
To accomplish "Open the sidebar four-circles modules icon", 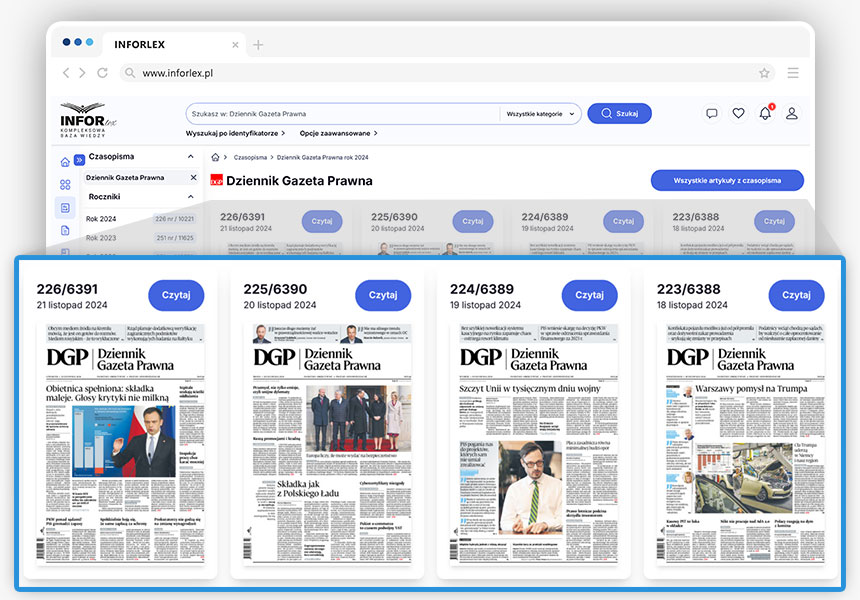I will [65, 185].
